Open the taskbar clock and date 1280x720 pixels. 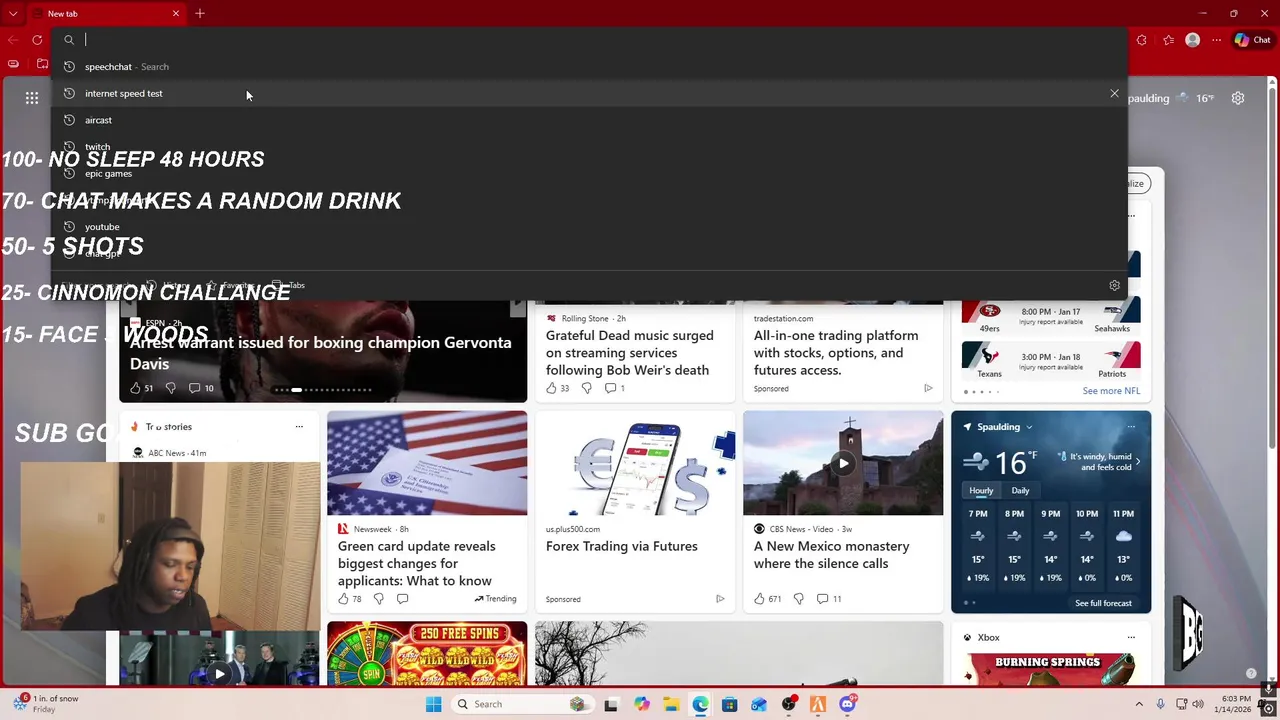pyautogui.click(x=1236, y=704)
